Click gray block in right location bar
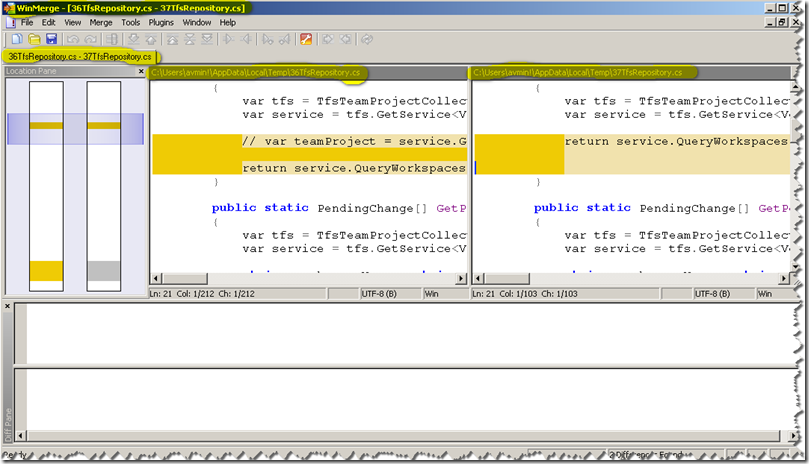The width and height of the screenshot is (809, 464). 104,271
